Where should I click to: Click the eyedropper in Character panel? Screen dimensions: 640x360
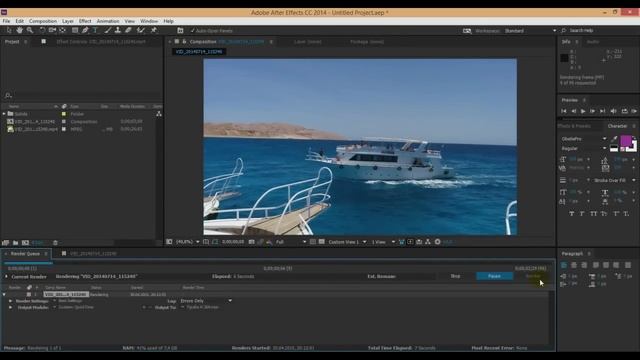614,139
